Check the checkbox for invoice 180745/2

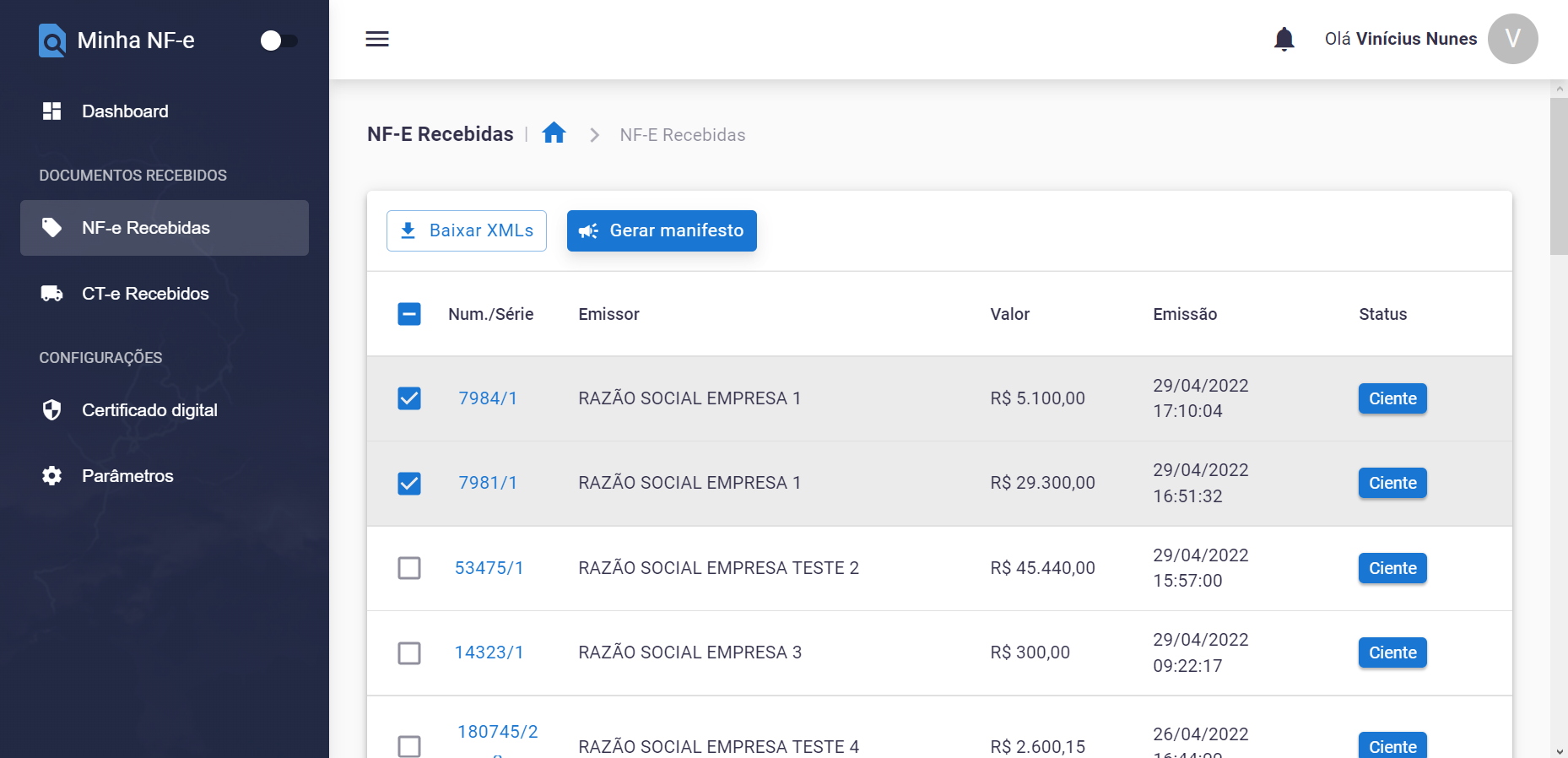point(409,747)
